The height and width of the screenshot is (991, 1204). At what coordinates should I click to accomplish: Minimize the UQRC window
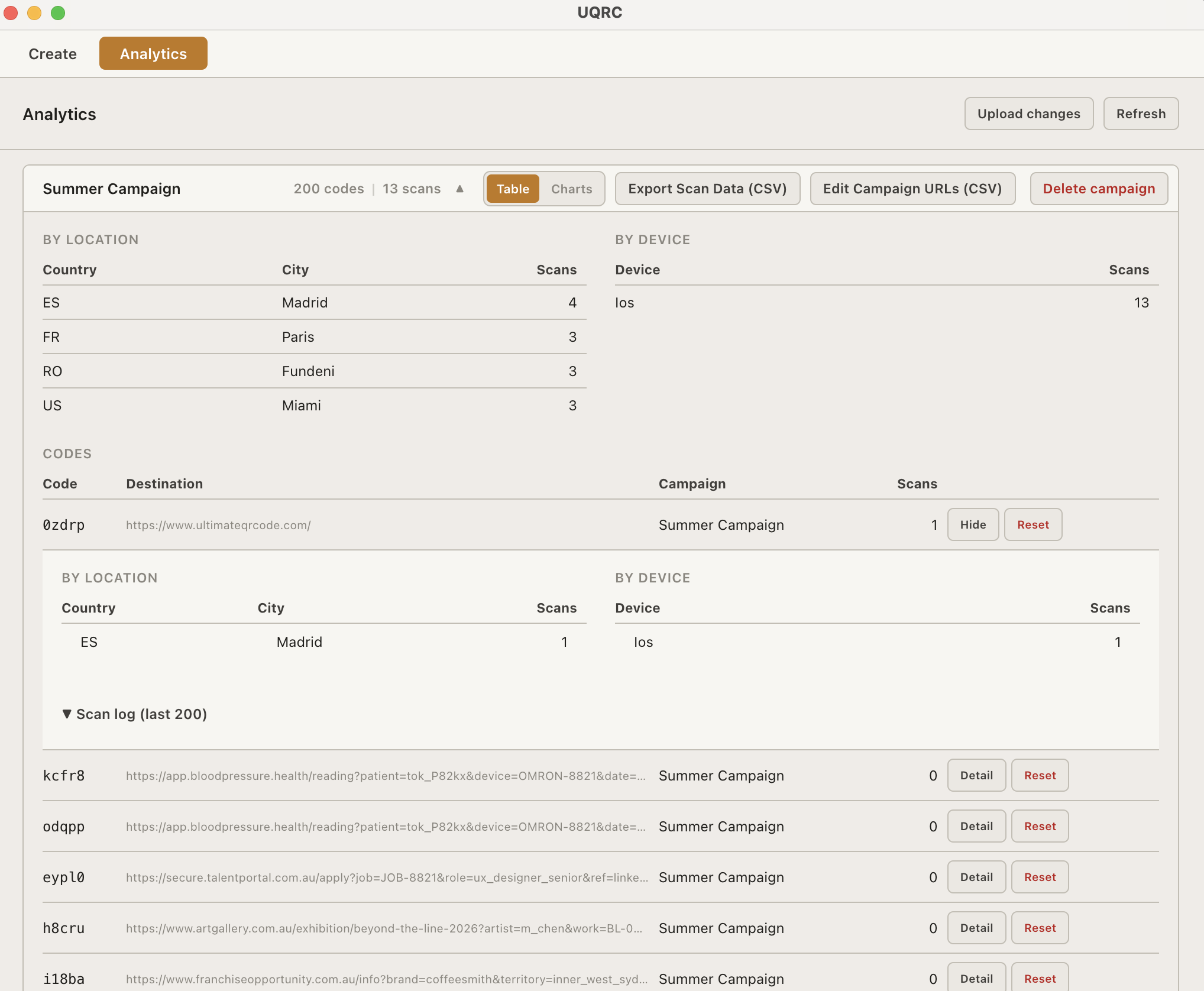tap(34, 12)
